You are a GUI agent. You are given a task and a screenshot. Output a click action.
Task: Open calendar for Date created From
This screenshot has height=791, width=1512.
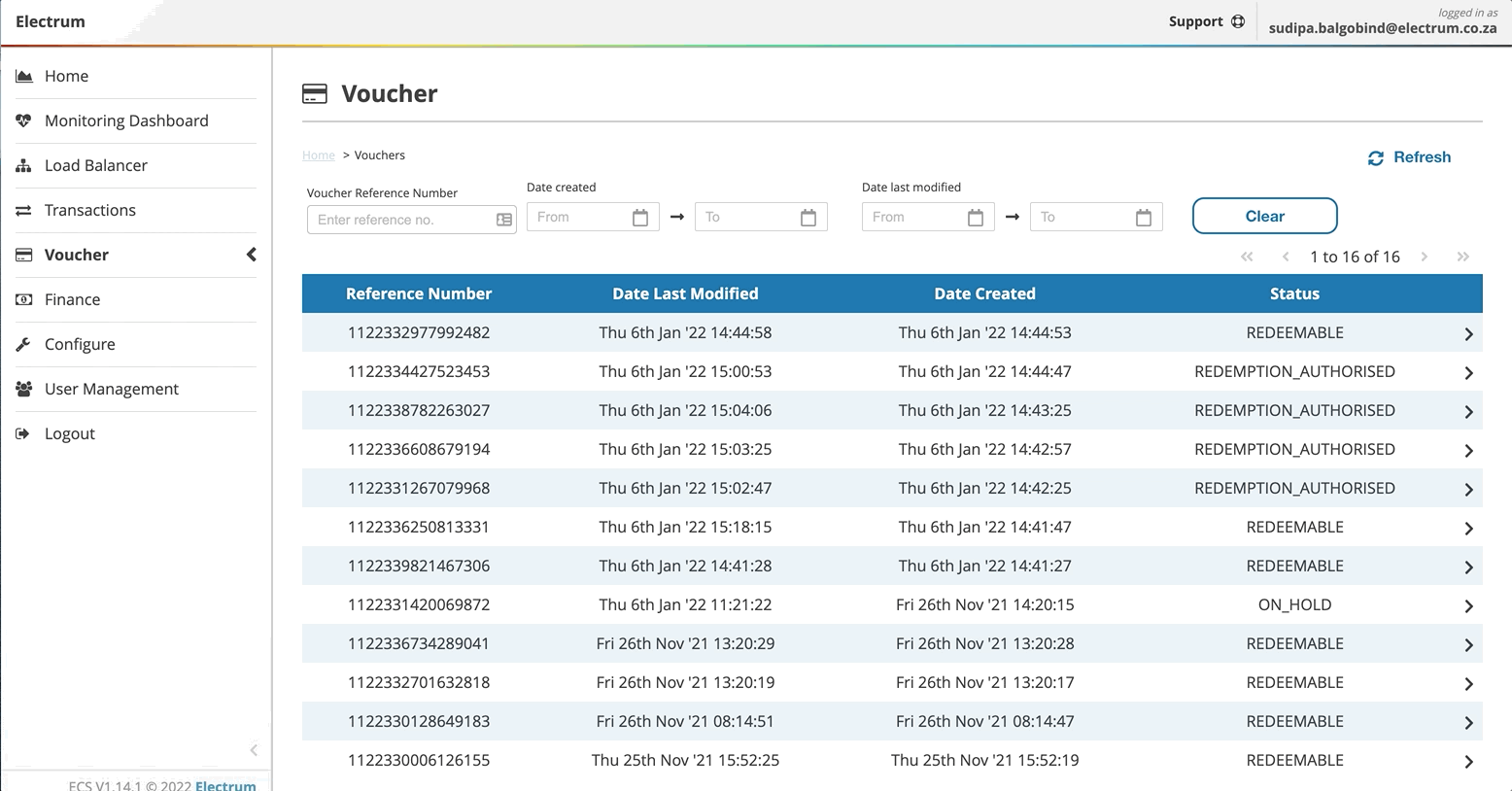[x=639, y=218]
